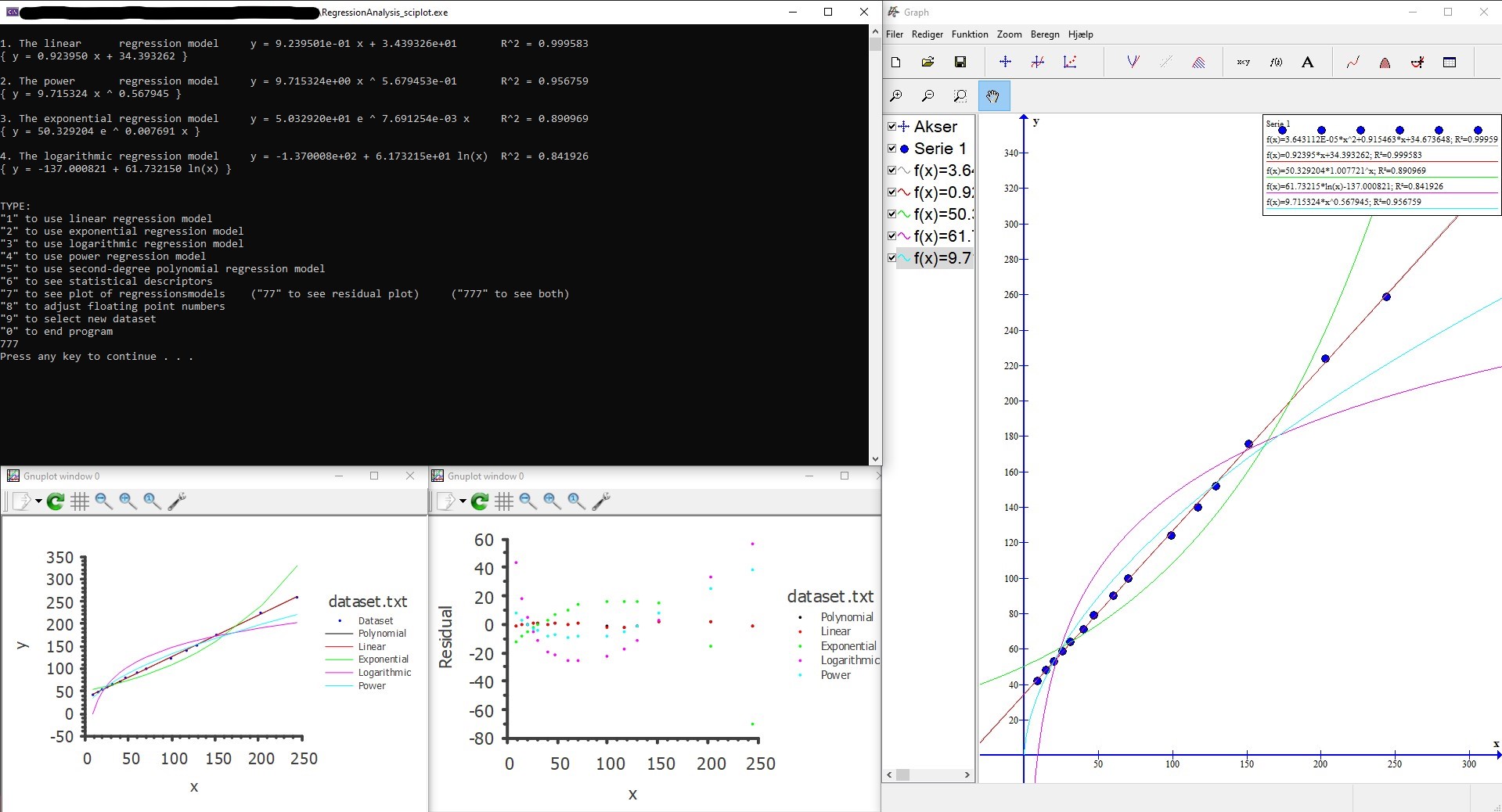Open the Rediger menu

(x=927, y=34)
